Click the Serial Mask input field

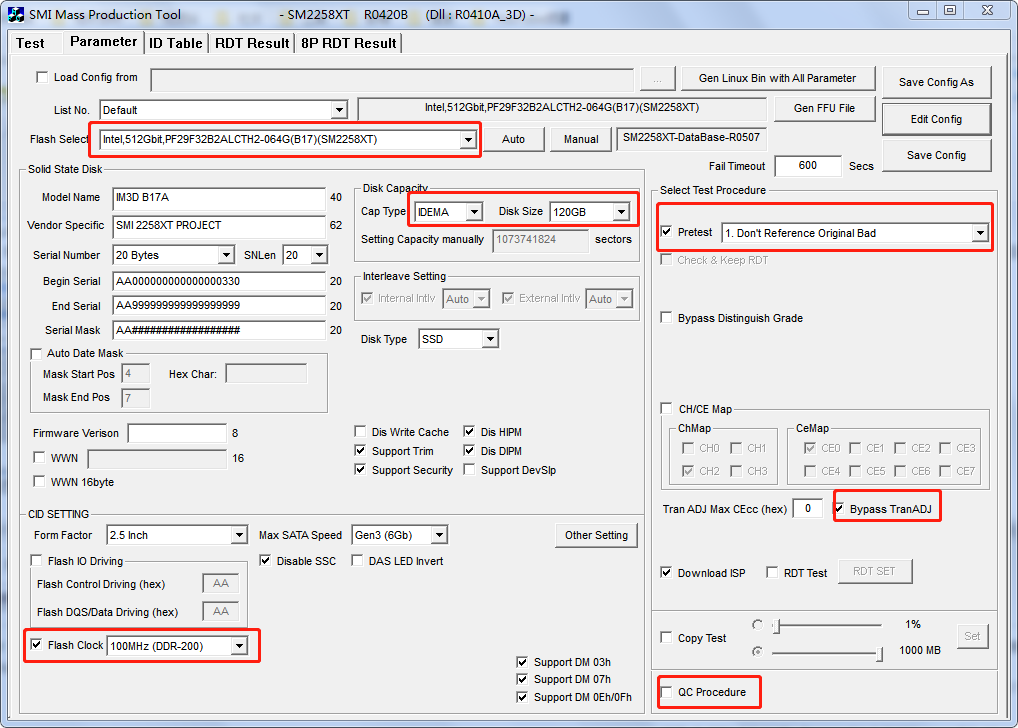pyautogui.click(x=219, y=330)
